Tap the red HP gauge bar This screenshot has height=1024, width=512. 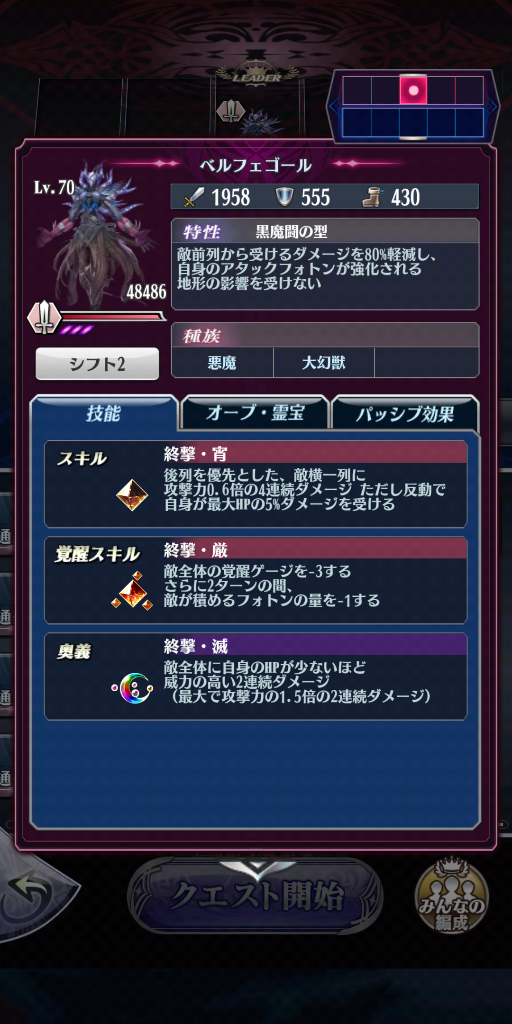coord(113,317)
